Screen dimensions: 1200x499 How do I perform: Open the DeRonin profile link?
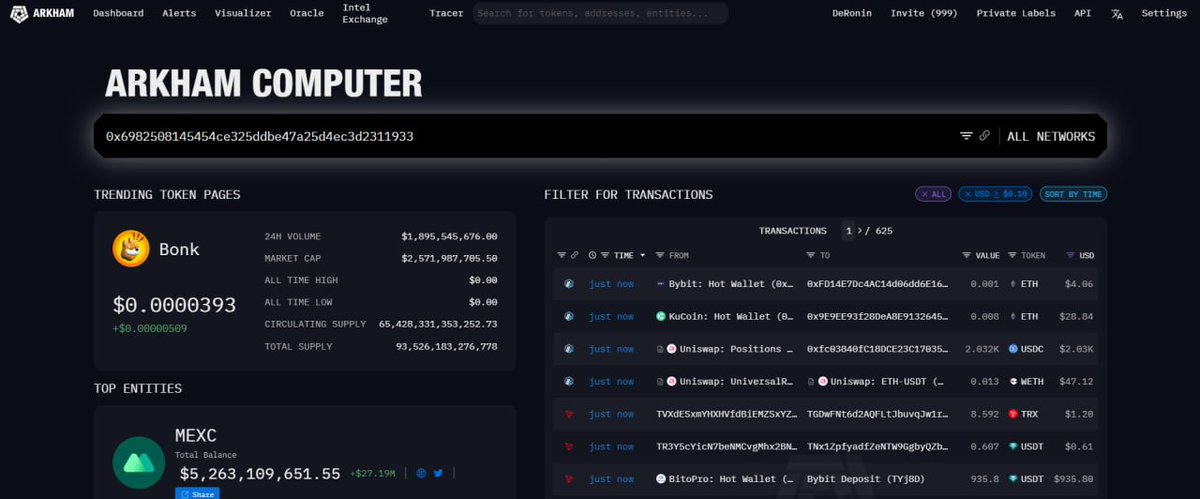point(852,14)
